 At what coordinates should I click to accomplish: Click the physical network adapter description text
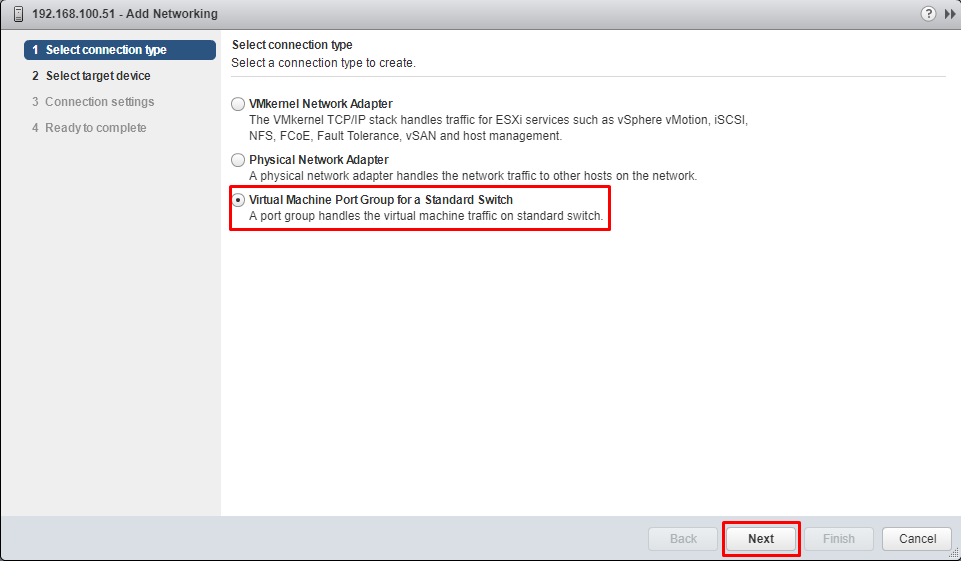[x=473, y=176]
